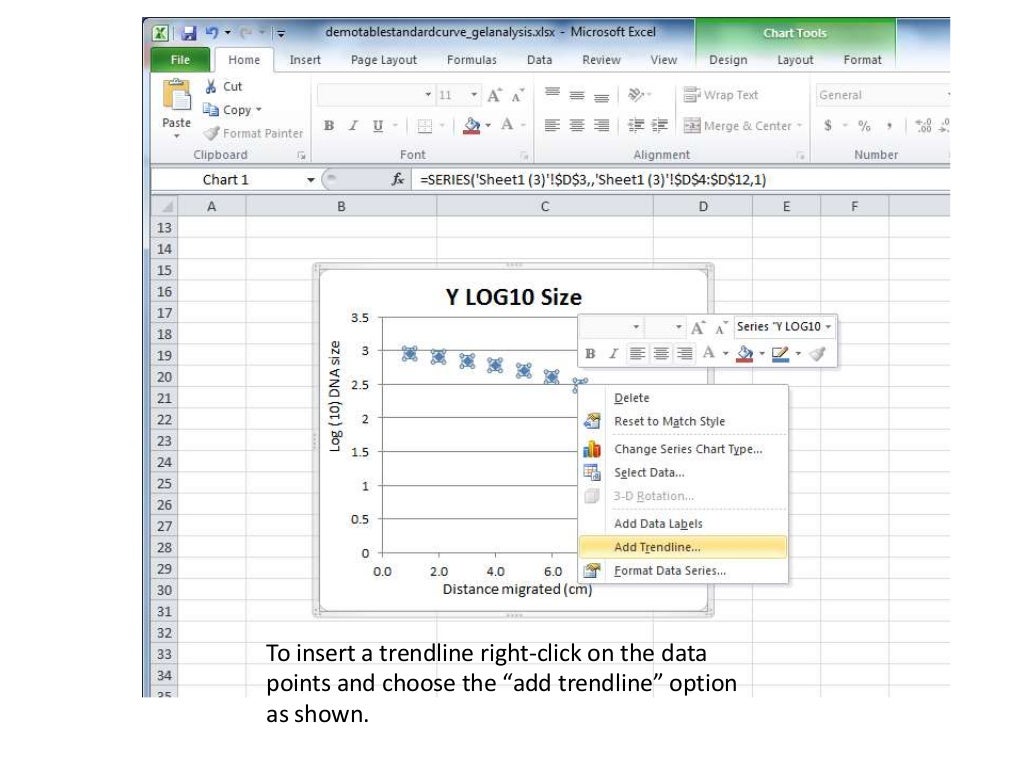Click the Select All corner cell
Image resolution: width=1024 pixels, height=768 pixels.
pos(165,206)
